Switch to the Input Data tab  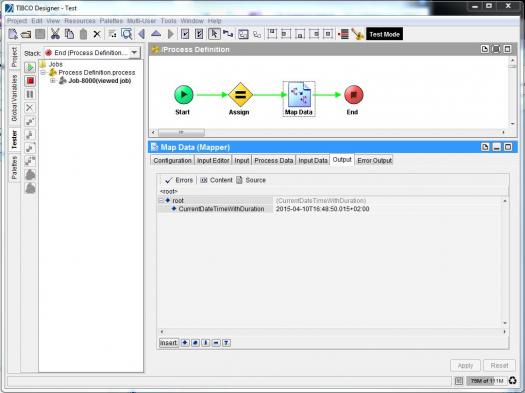pos(313,160)
